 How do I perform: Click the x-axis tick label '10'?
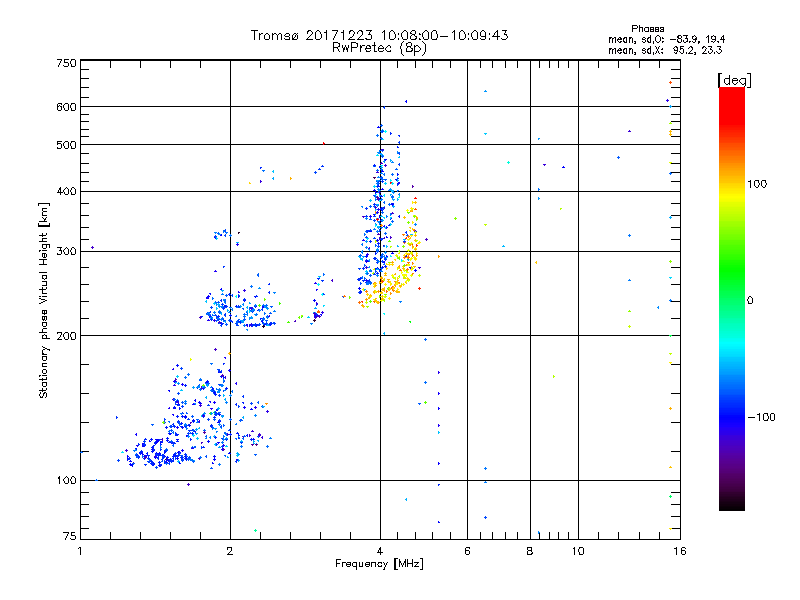point(578,551)
